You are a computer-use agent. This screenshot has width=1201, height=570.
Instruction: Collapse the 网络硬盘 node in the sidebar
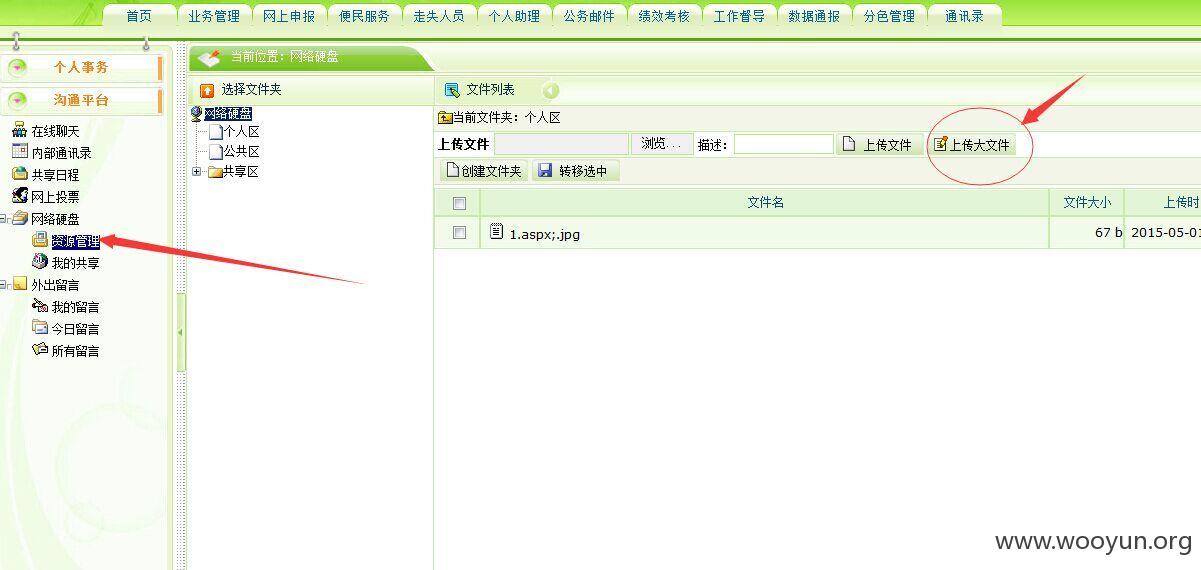[x=5, y=219]
